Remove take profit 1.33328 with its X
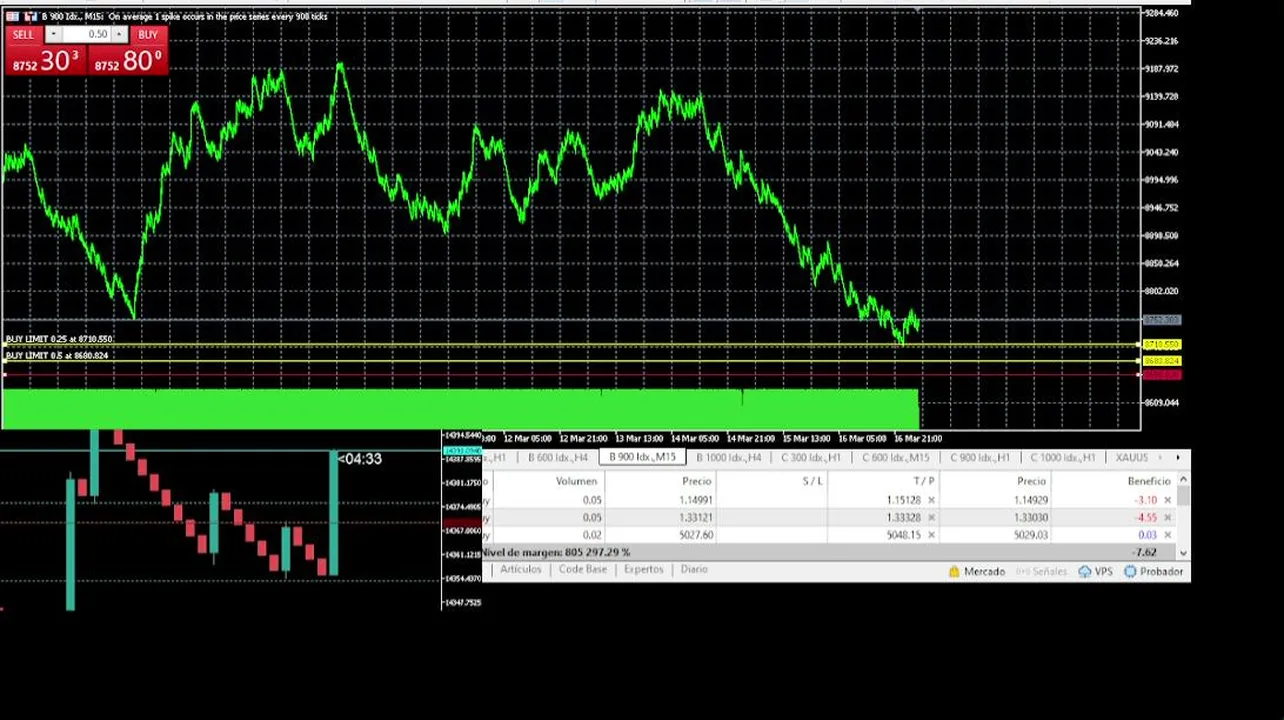The width and height of the screenshot is (1284, 720). point(931,518)
